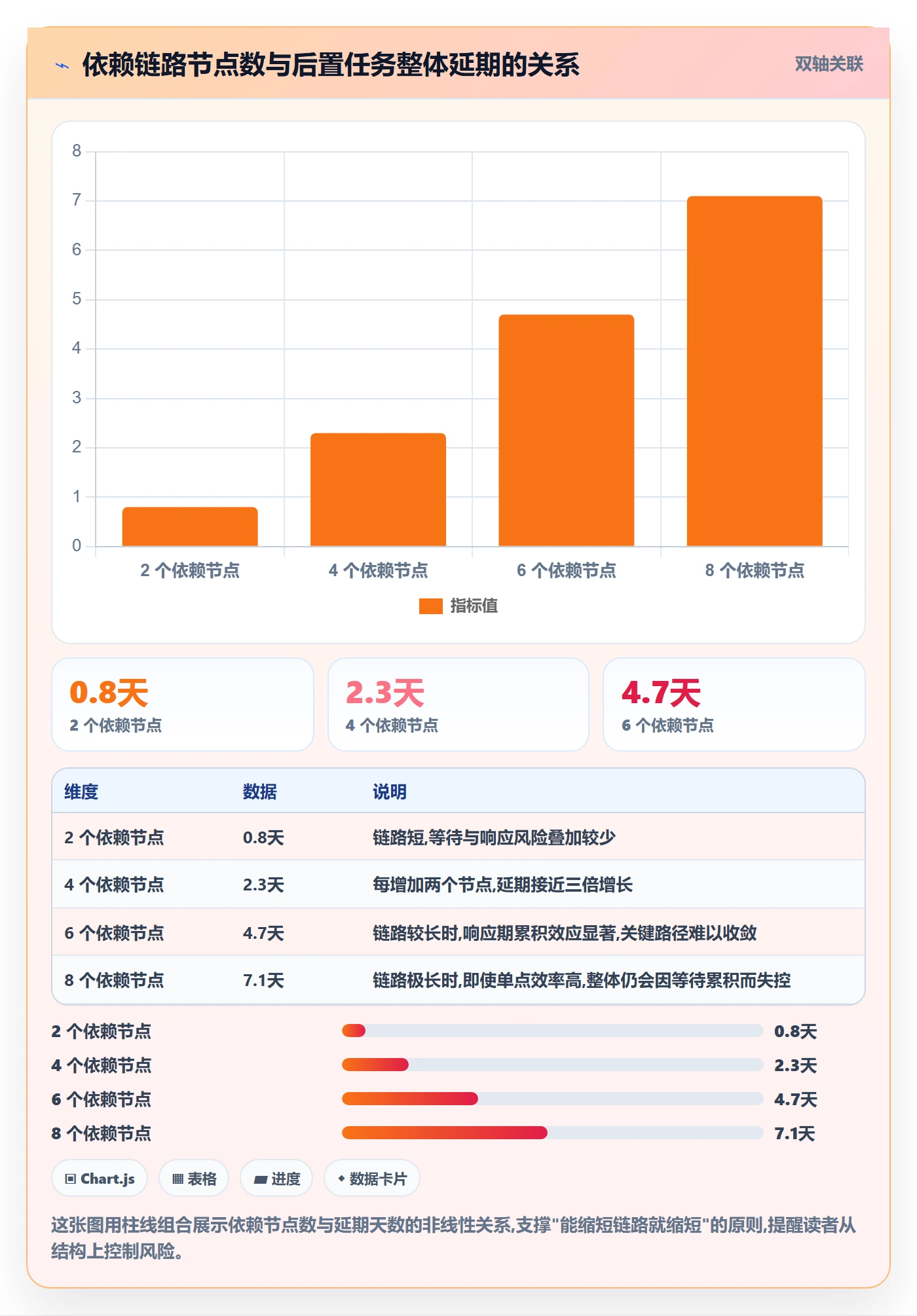Click the y-axis tick label 8
Viewport: 917px width, 1316px height.
[x=77, y=151]
